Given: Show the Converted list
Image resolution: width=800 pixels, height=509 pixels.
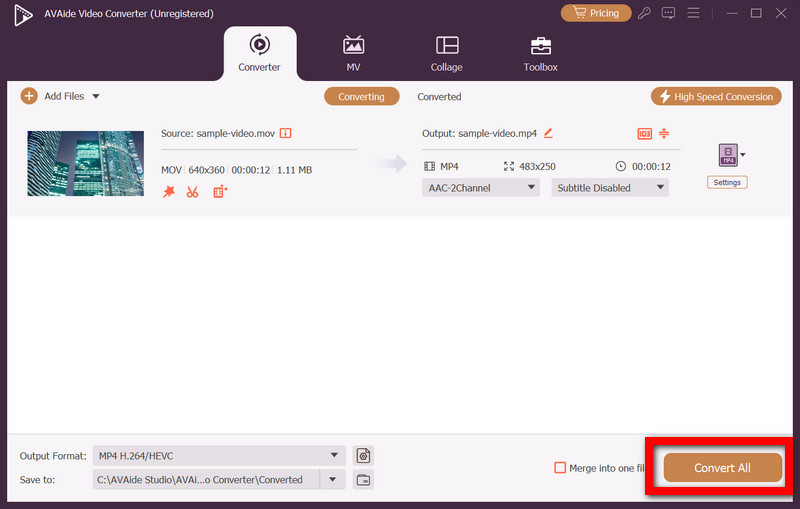Looking at the screenshot, I should click(439, 97).
